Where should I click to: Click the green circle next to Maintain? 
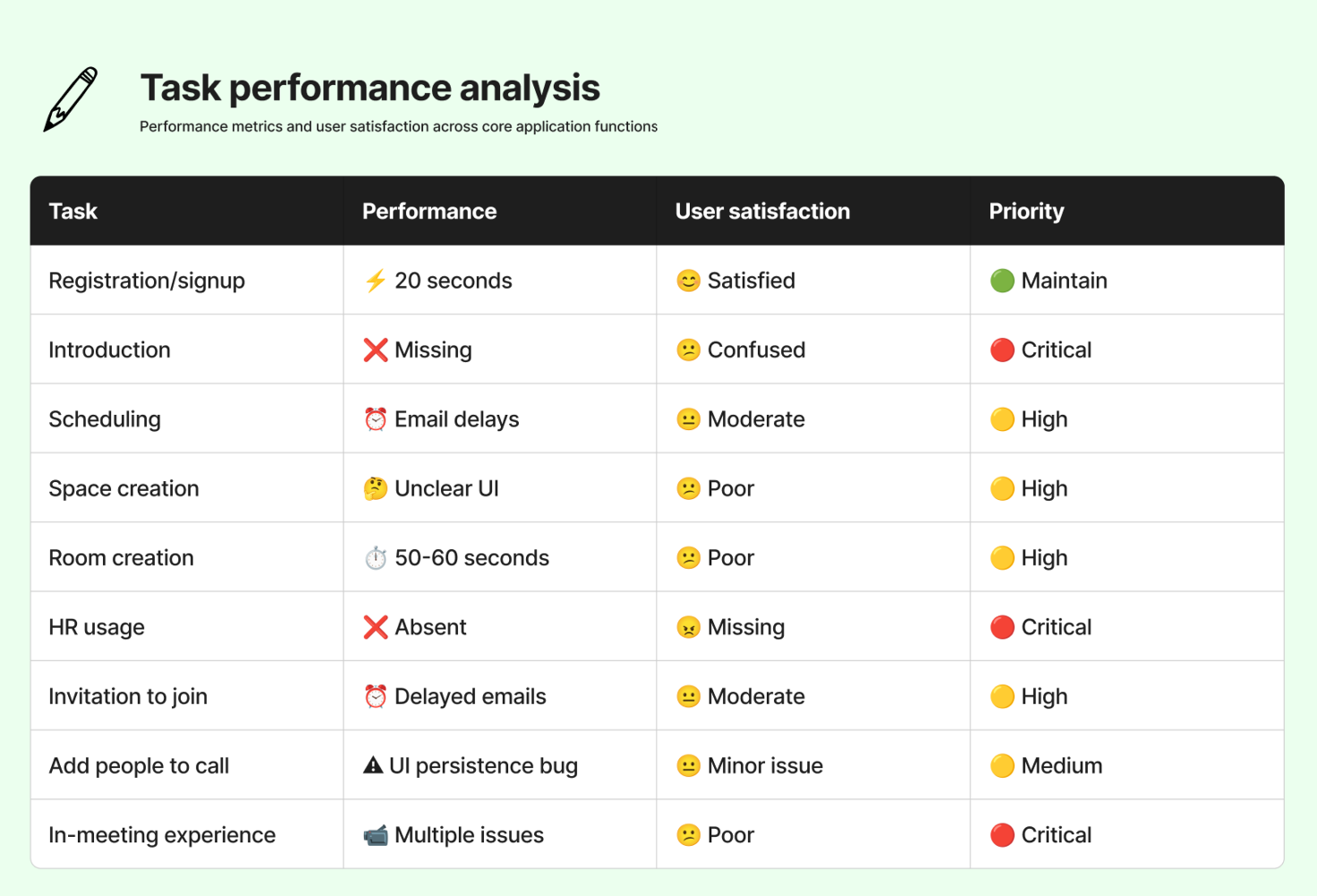(1002, 281)
